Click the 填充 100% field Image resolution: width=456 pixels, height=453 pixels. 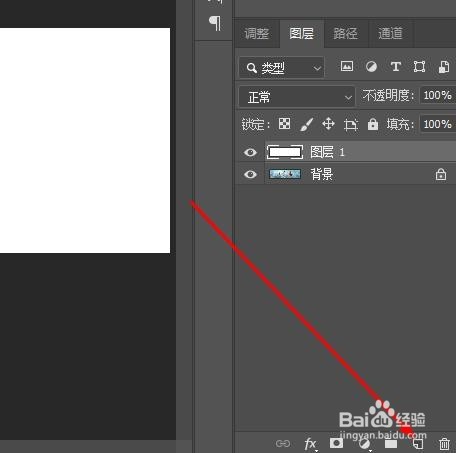[438, 124]
